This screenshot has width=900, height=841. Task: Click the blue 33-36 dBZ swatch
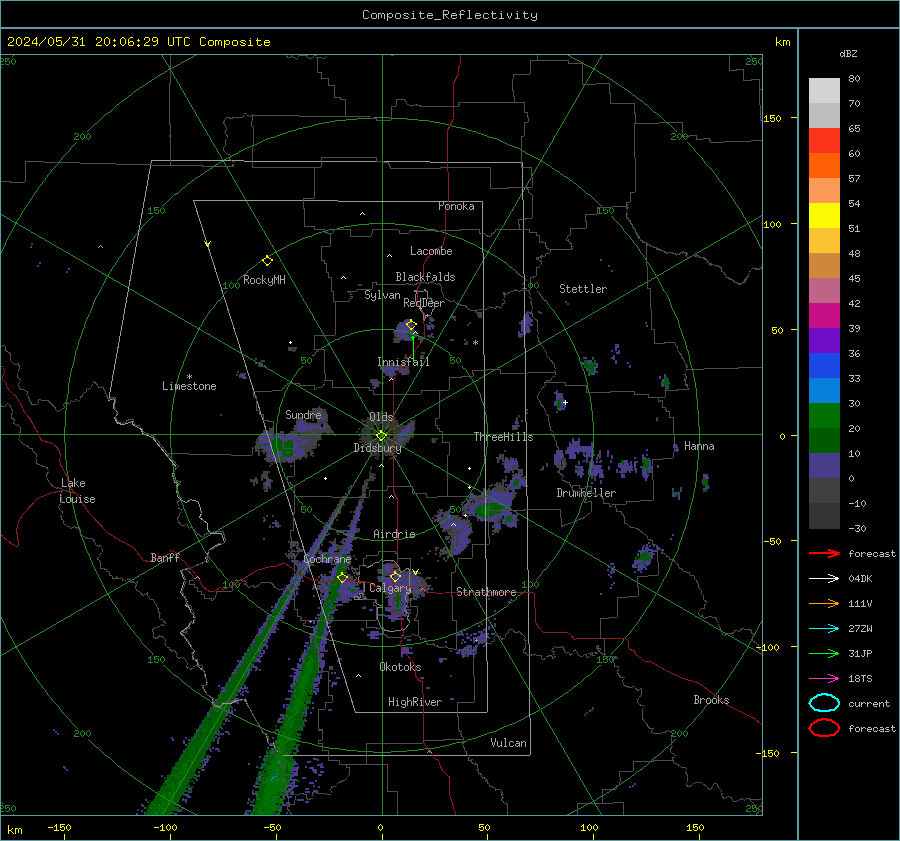coord(824,366)
